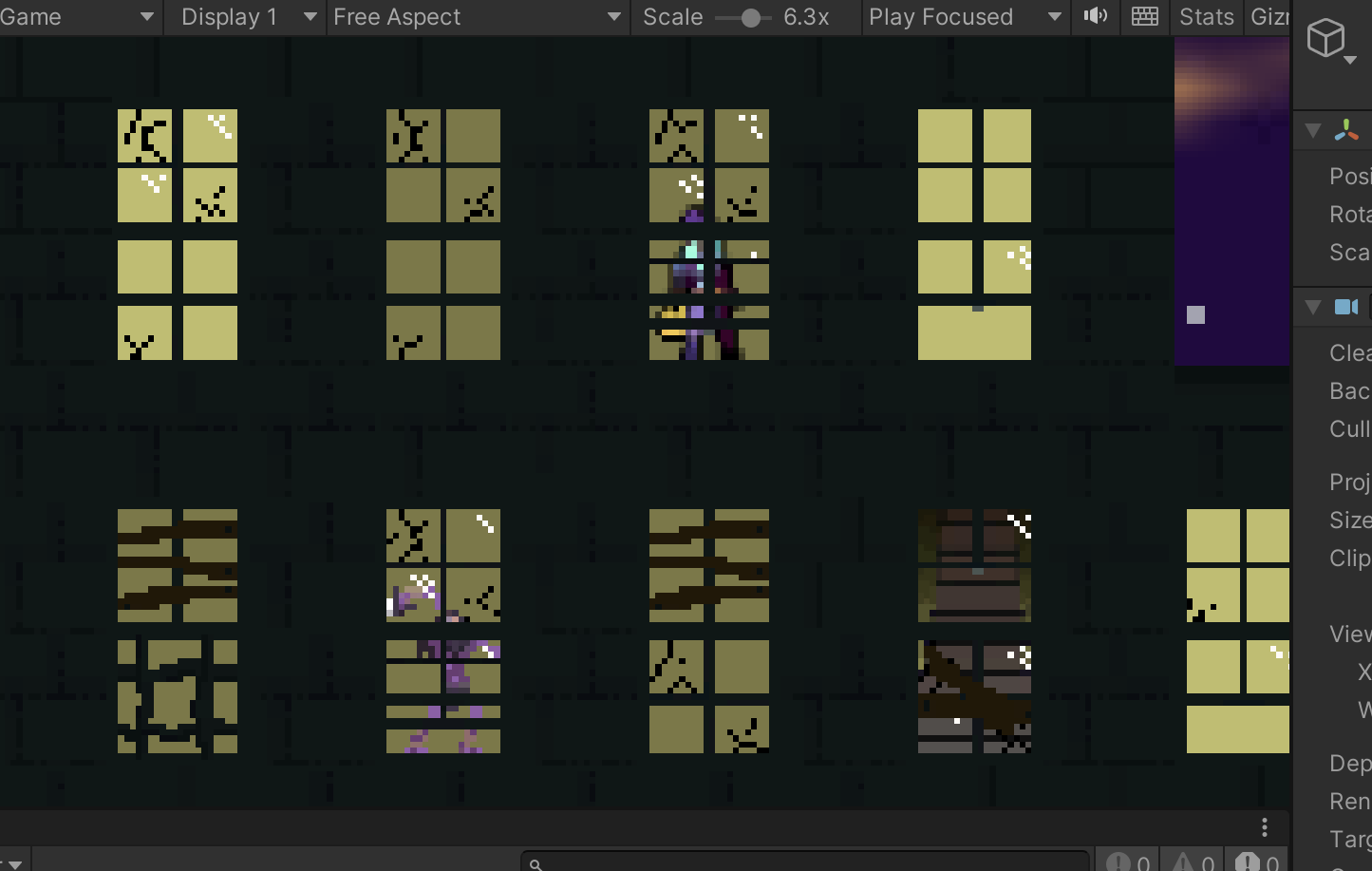This screenshot has height=871, width=1372.
Task: Click the Projection label in Inspector
Action: tap(1350, 482)
